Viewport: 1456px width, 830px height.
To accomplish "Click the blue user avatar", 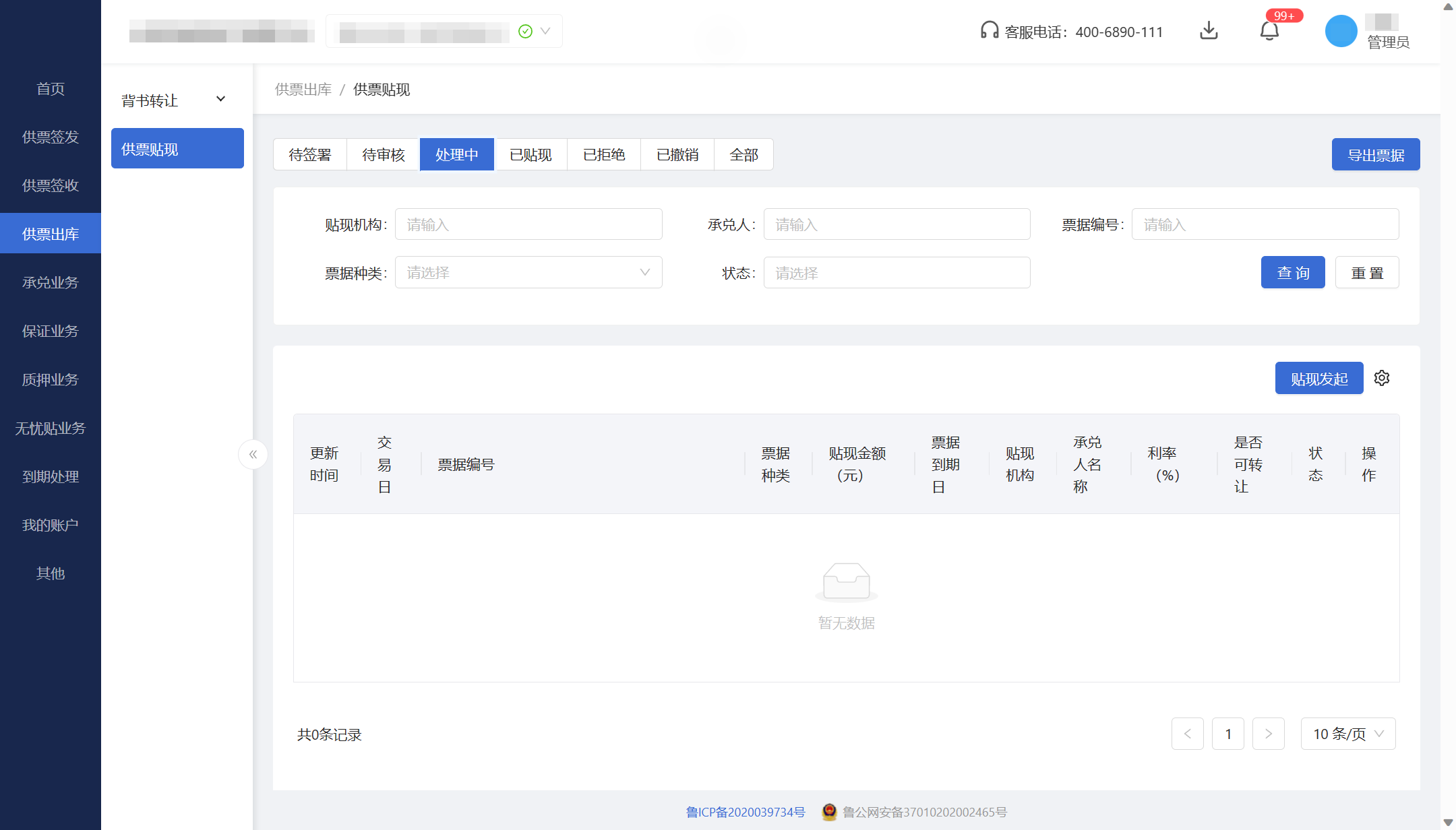I will pos(1341,31).
